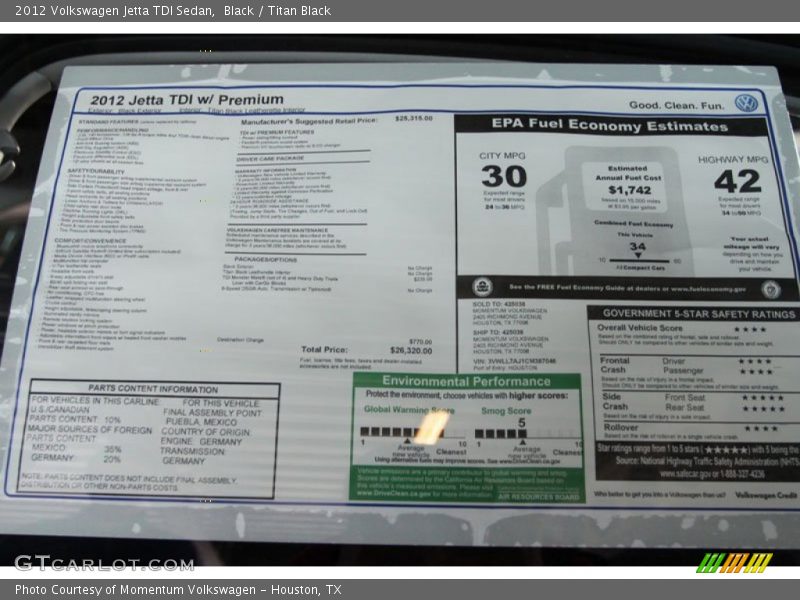The image size is (800, 600).
Task: Click the destination charge $770.00
Action: click(420, 342)
